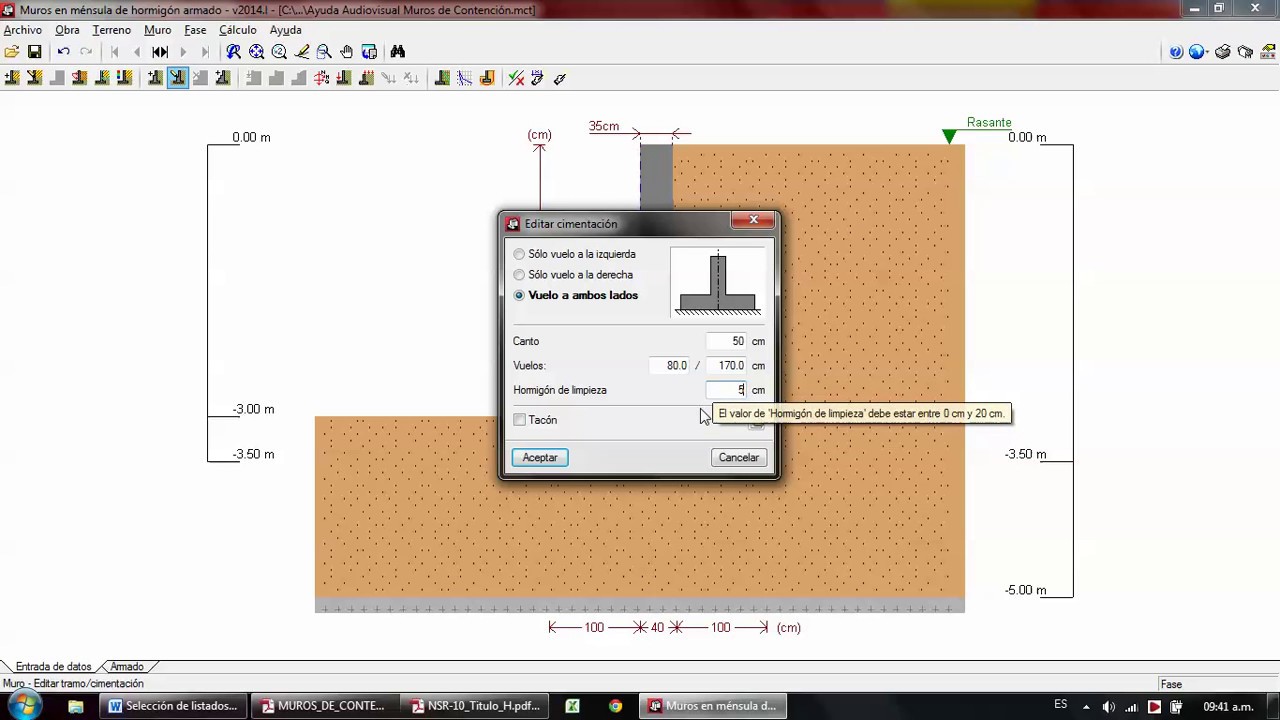Click the left Vuelos field showing 80.0
1280x720 pixels.
[668, 366]
